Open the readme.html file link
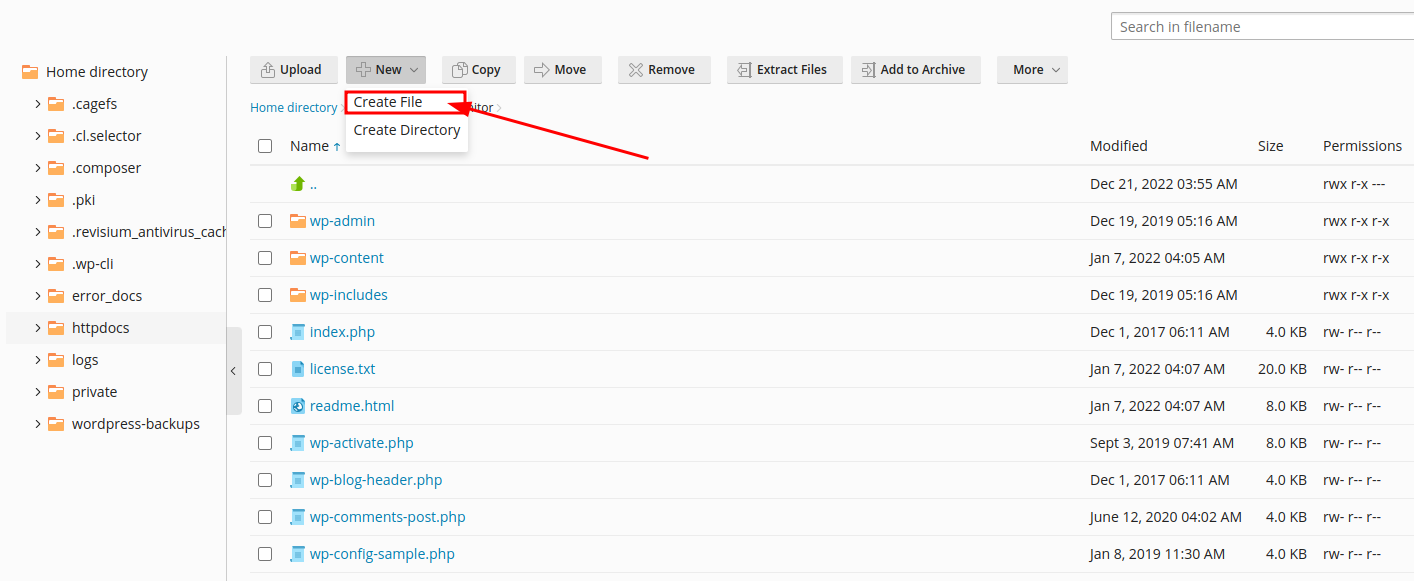Image resolution: width=1414 pixels, height=581 pixels. (352, 406)
